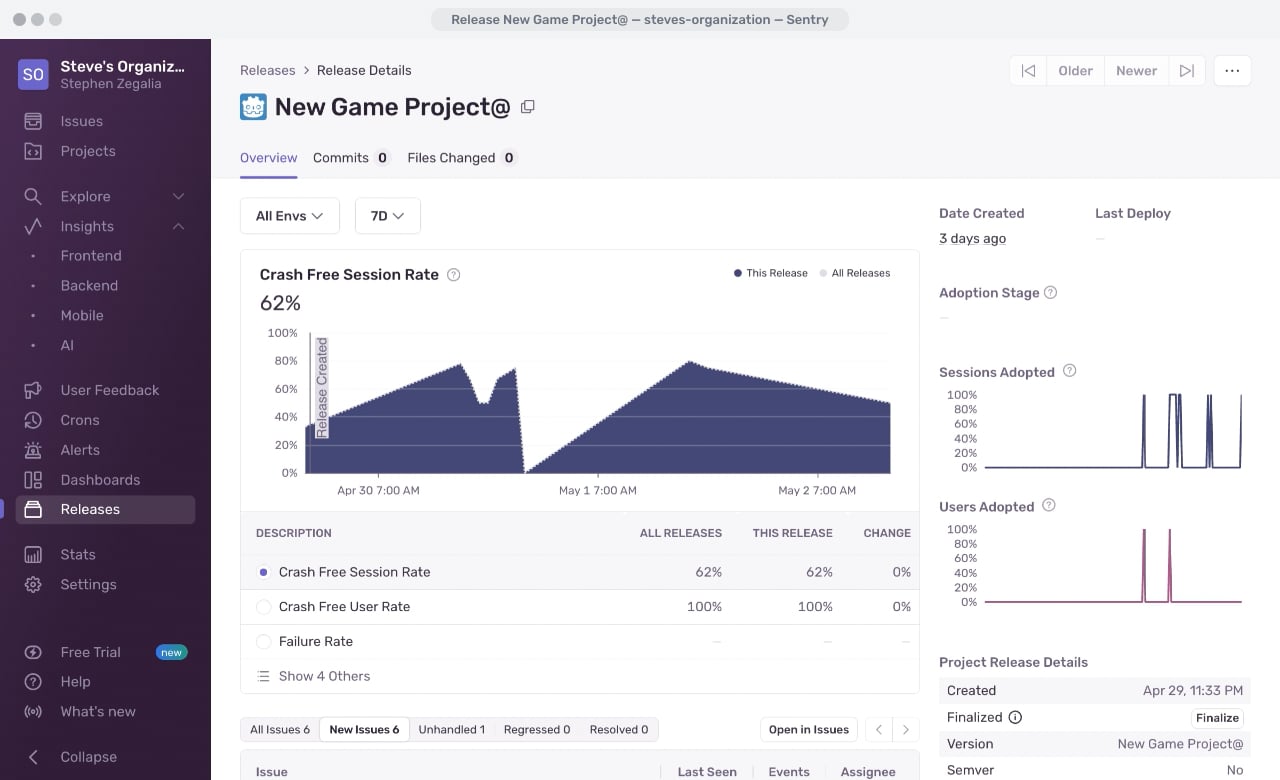Viewport: 1280px width, 780px height.
Task: Jump to the oldest release arrow icon
Action: pos(1027,71)
